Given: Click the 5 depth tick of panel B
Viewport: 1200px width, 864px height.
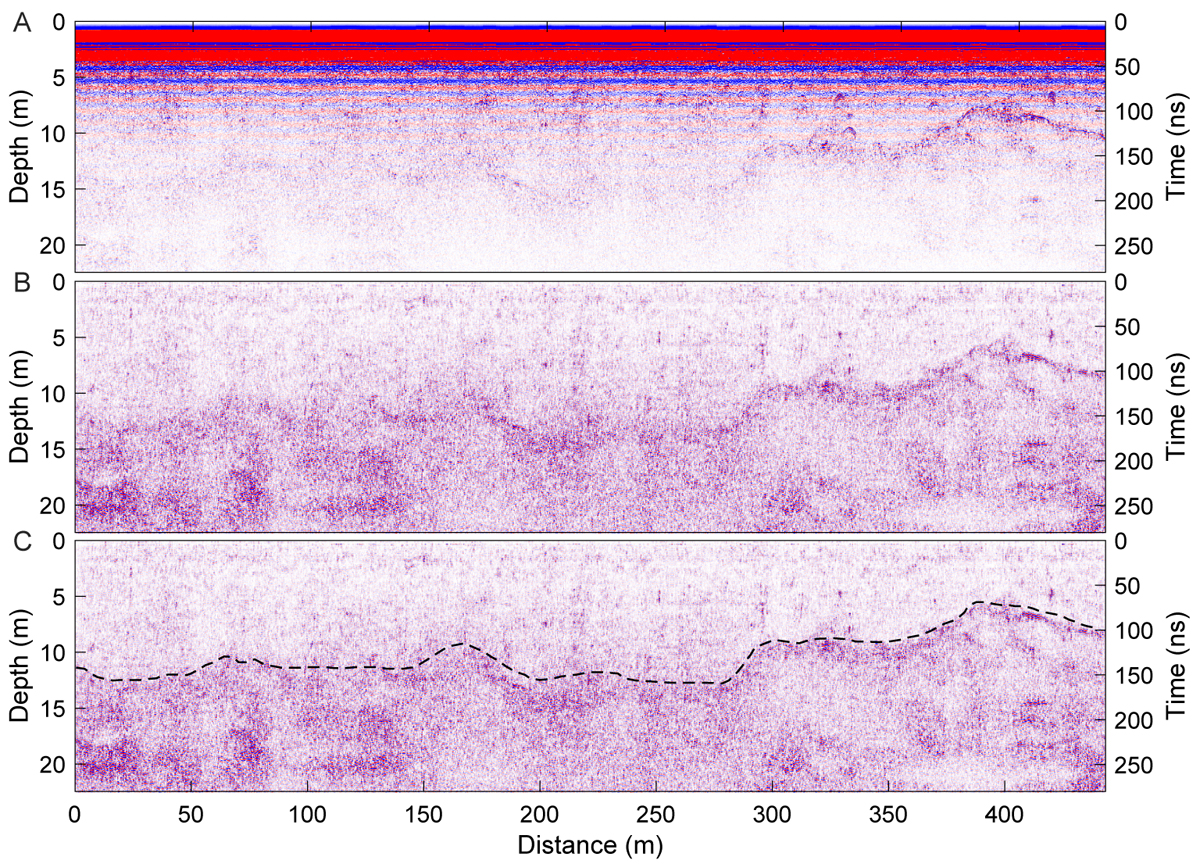Looking at the screenshot, I should click(x=59, y=338).
